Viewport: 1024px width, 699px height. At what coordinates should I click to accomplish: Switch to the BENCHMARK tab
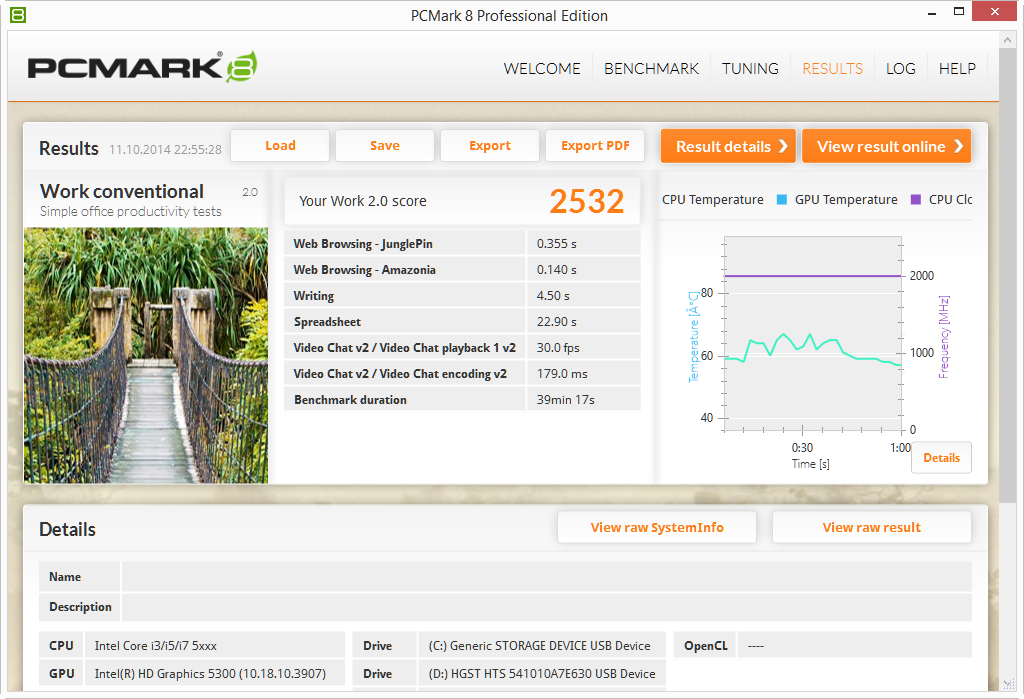651,69
